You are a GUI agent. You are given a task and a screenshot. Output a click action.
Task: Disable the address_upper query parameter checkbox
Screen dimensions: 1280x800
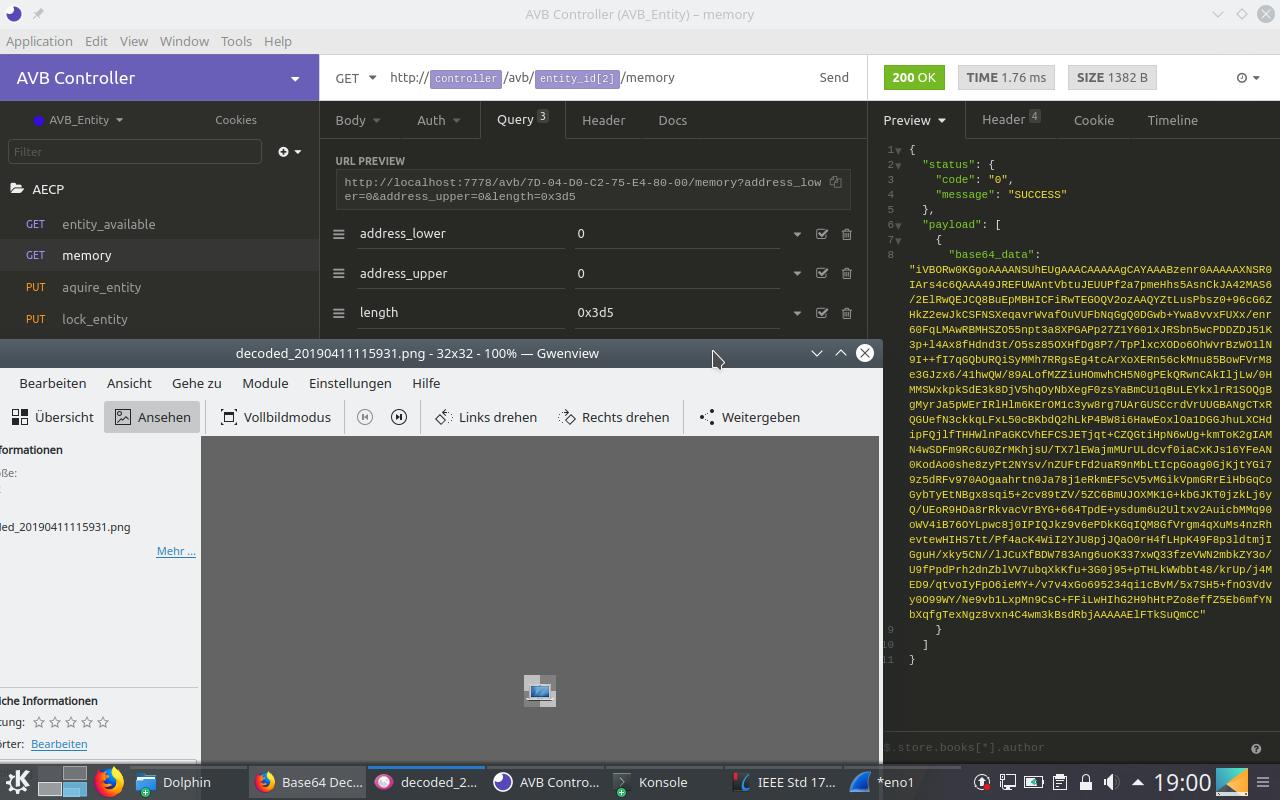pyautogui.click(x=821, y=273)
